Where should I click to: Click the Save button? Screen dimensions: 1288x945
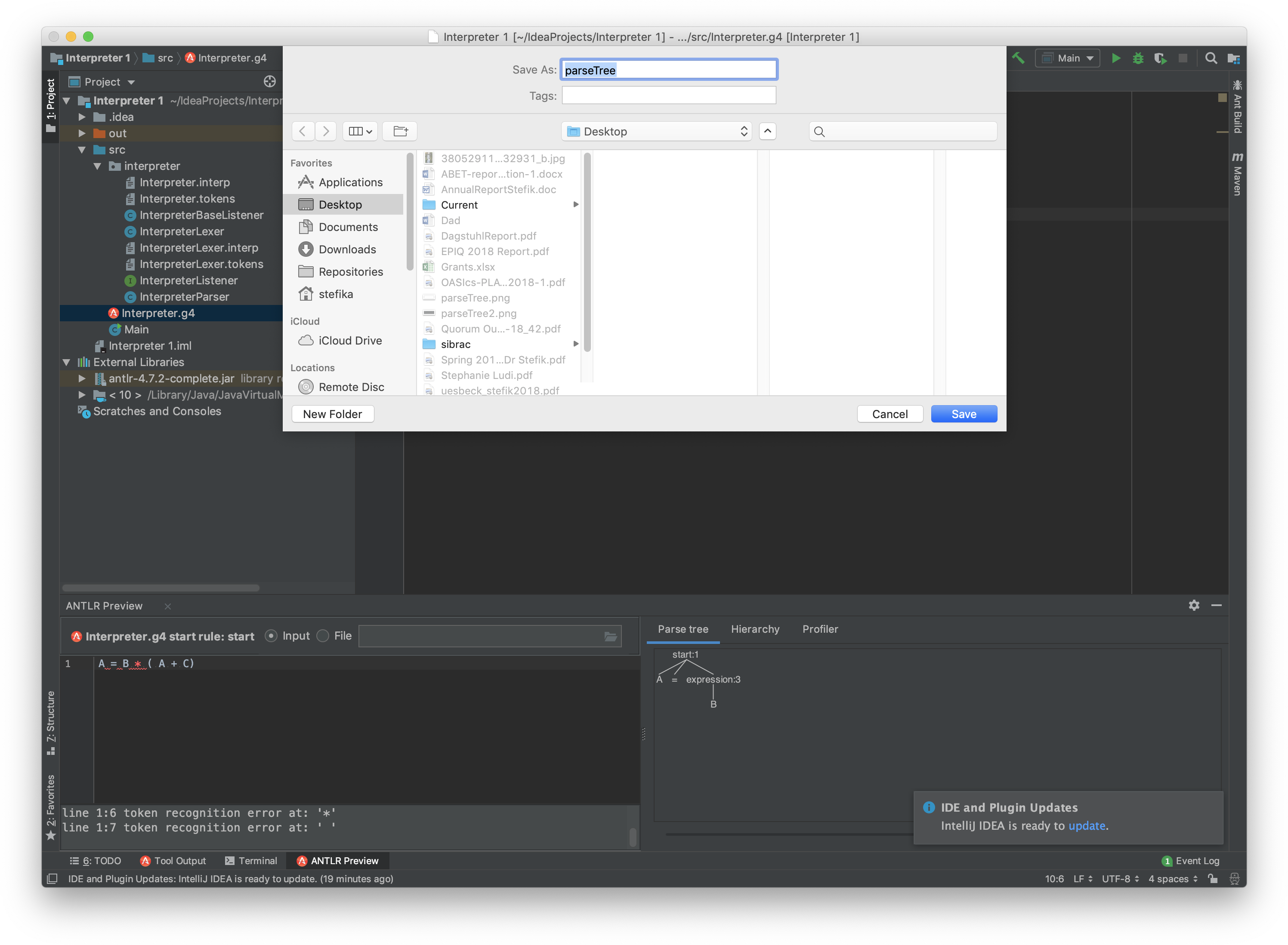click(964, 414)
